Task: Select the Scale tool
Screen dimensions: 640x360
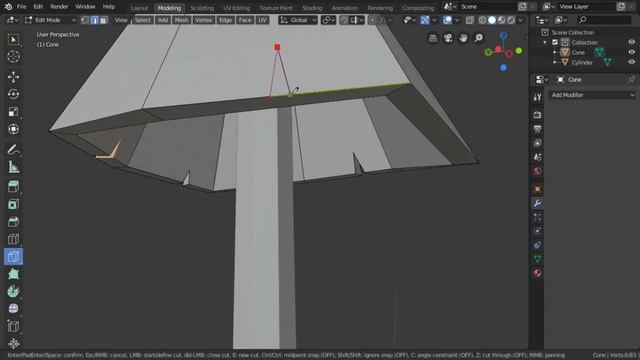Action: (x=13, y=112)
